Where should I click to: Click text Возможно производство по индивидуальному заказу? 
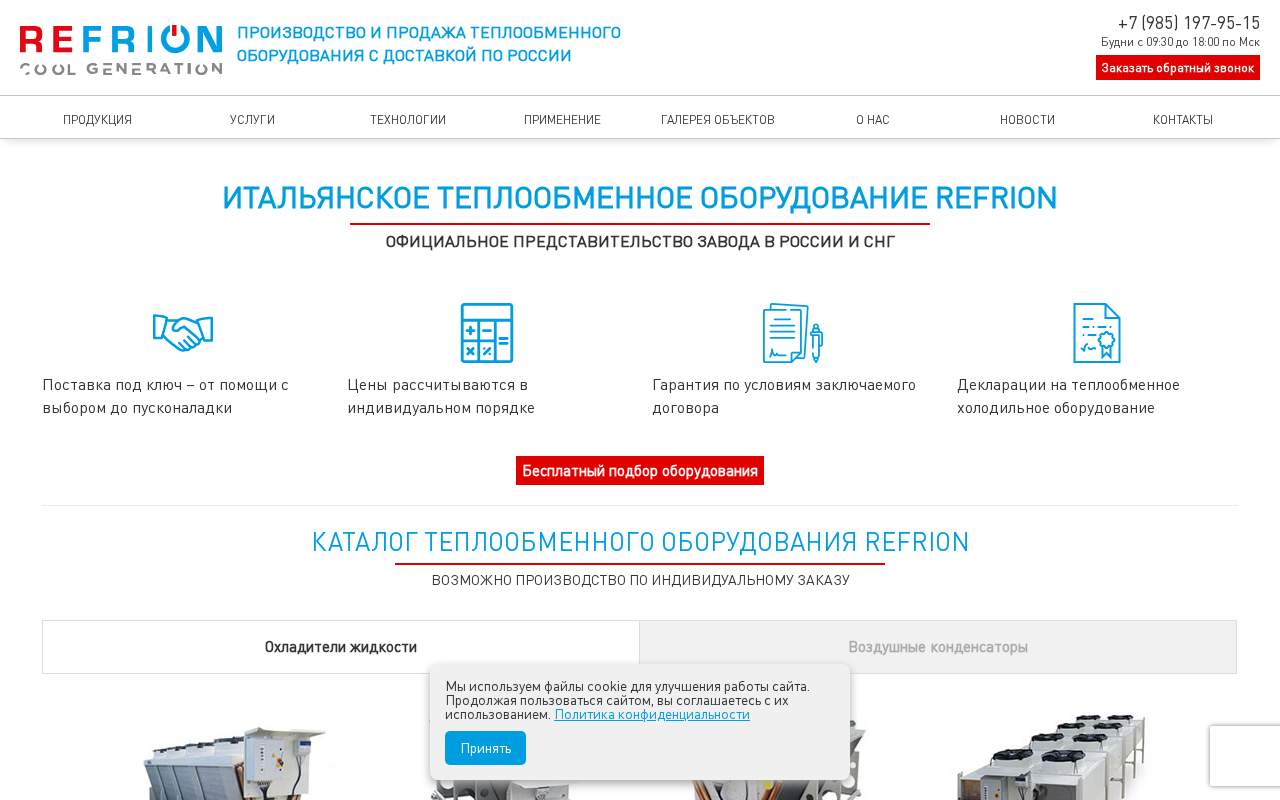pos(640,580)
